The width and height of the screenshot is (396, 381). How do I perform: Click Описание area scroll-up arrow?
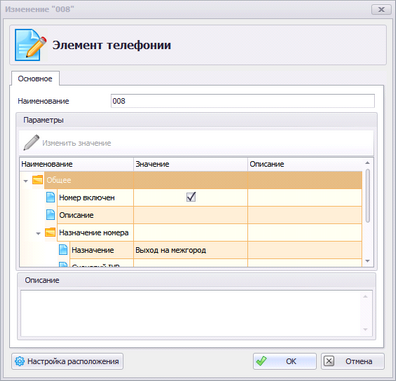(366, 296)
